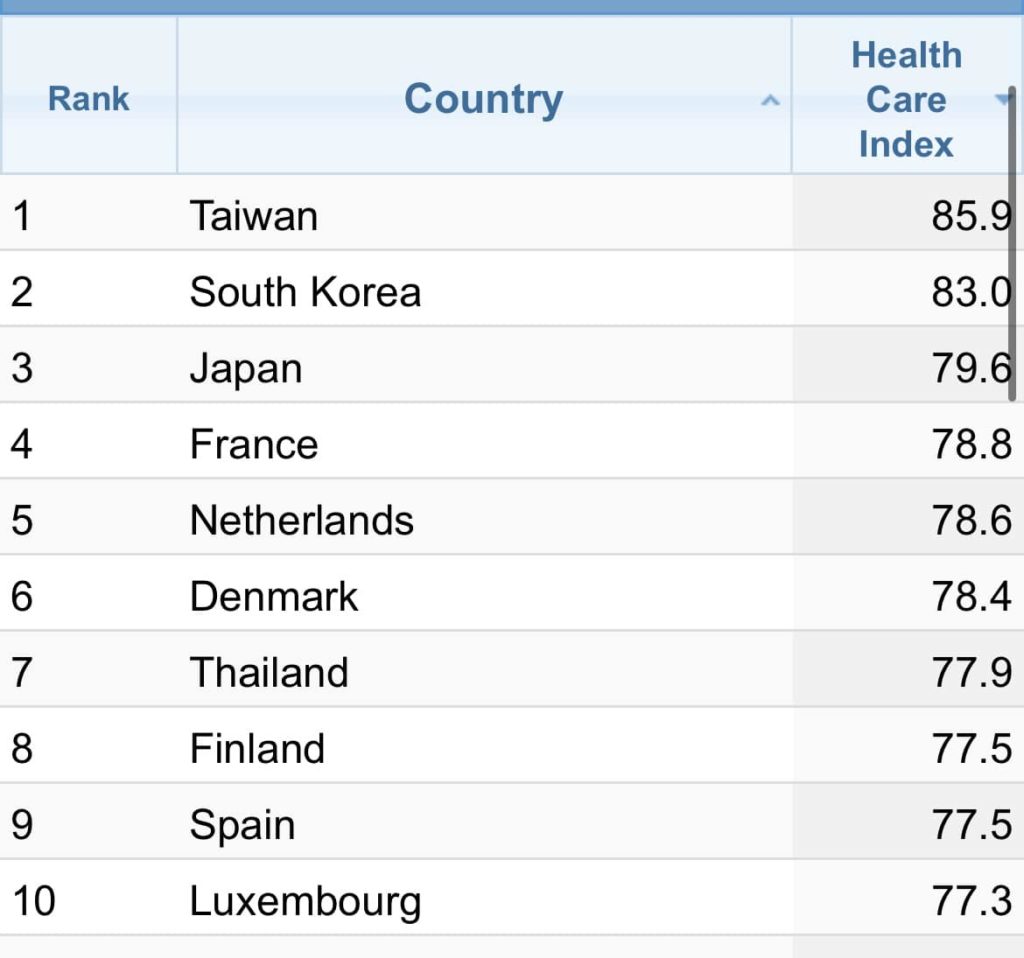Sort table by Rank header
The height and width of the screenshot is (958, 1024).
[89, 99]
